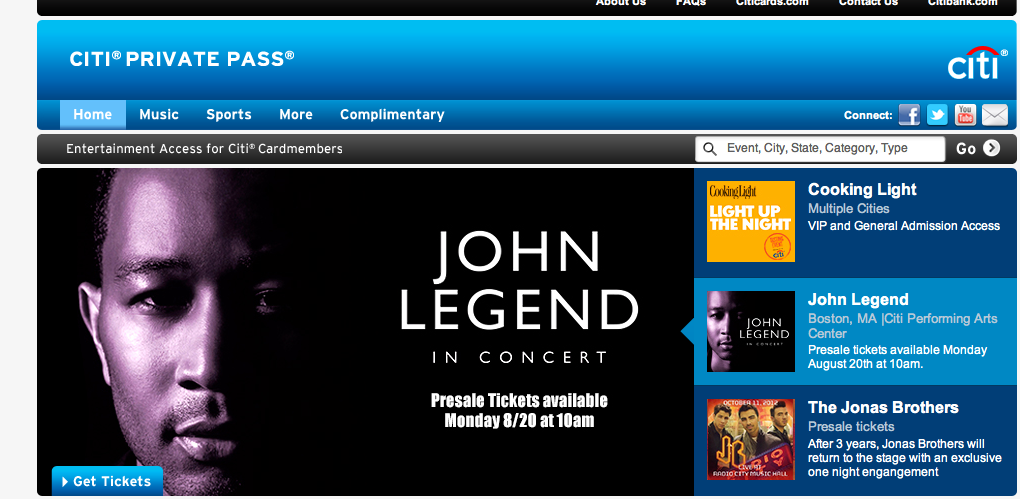
Task: Open The Jonas Brothers event title
Action: pyautogui.click(x=883, y=408)
